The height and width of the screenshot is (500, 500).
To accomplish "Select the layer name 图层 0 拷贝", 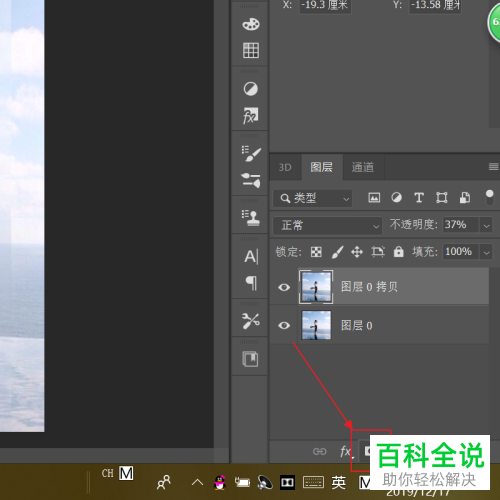I will click(x=369, y=287).
